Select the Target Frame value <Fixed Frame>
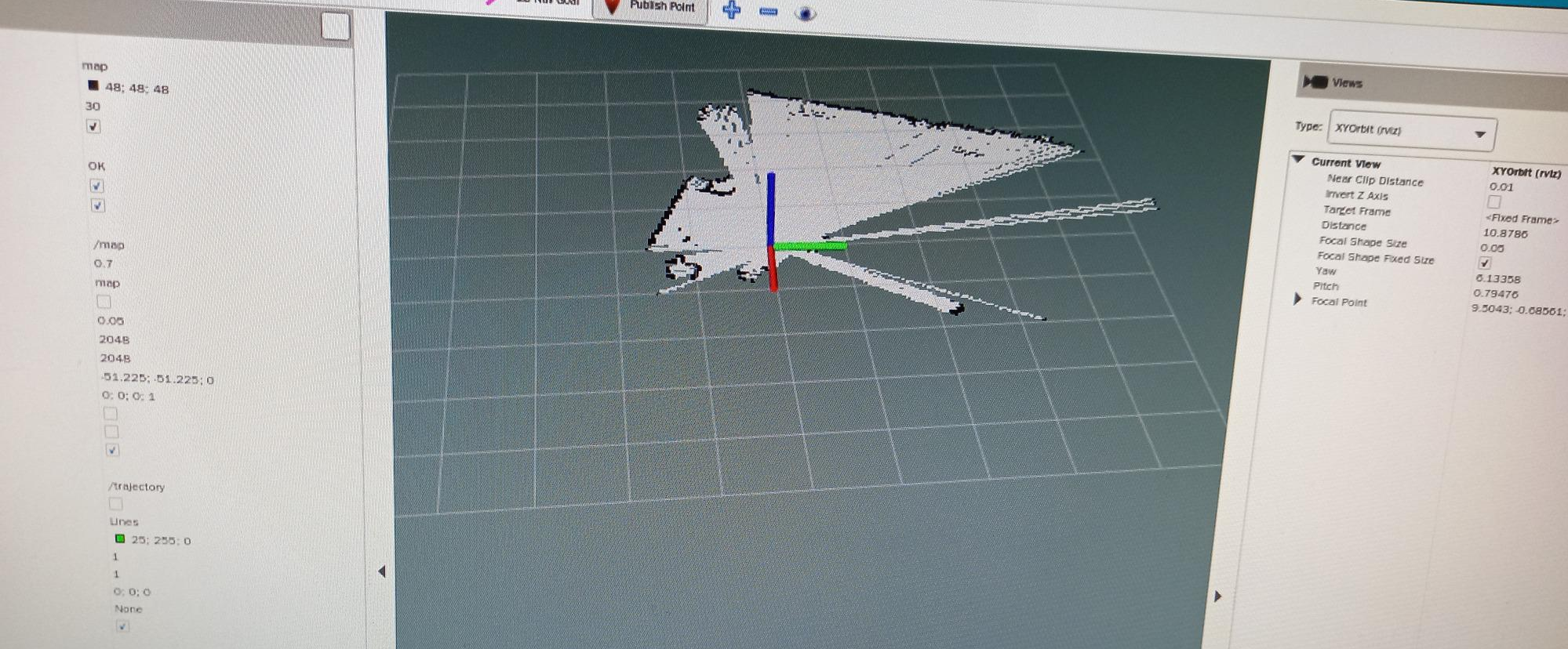1568x649 pixels. click(1521, 219)
